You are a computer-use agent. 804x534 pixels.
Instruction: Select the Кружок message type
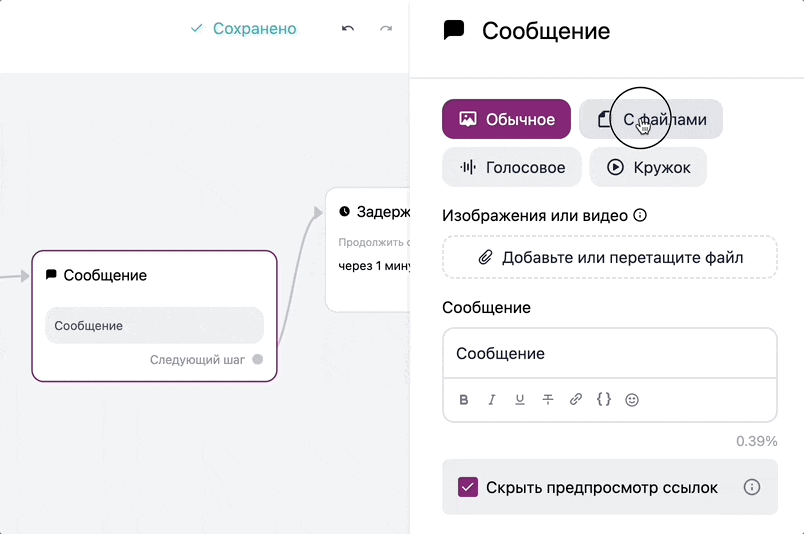click(x=648, y=167)
